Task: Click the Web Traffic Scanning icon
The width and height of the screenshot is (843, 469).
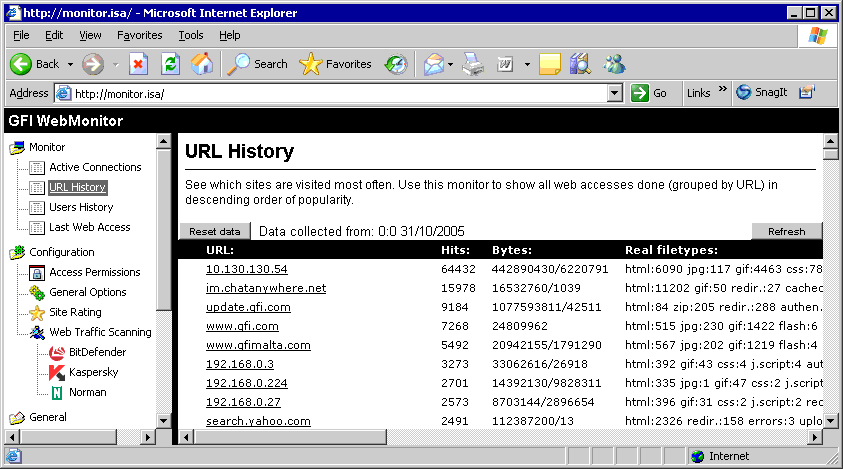Action: click(37, 332)
